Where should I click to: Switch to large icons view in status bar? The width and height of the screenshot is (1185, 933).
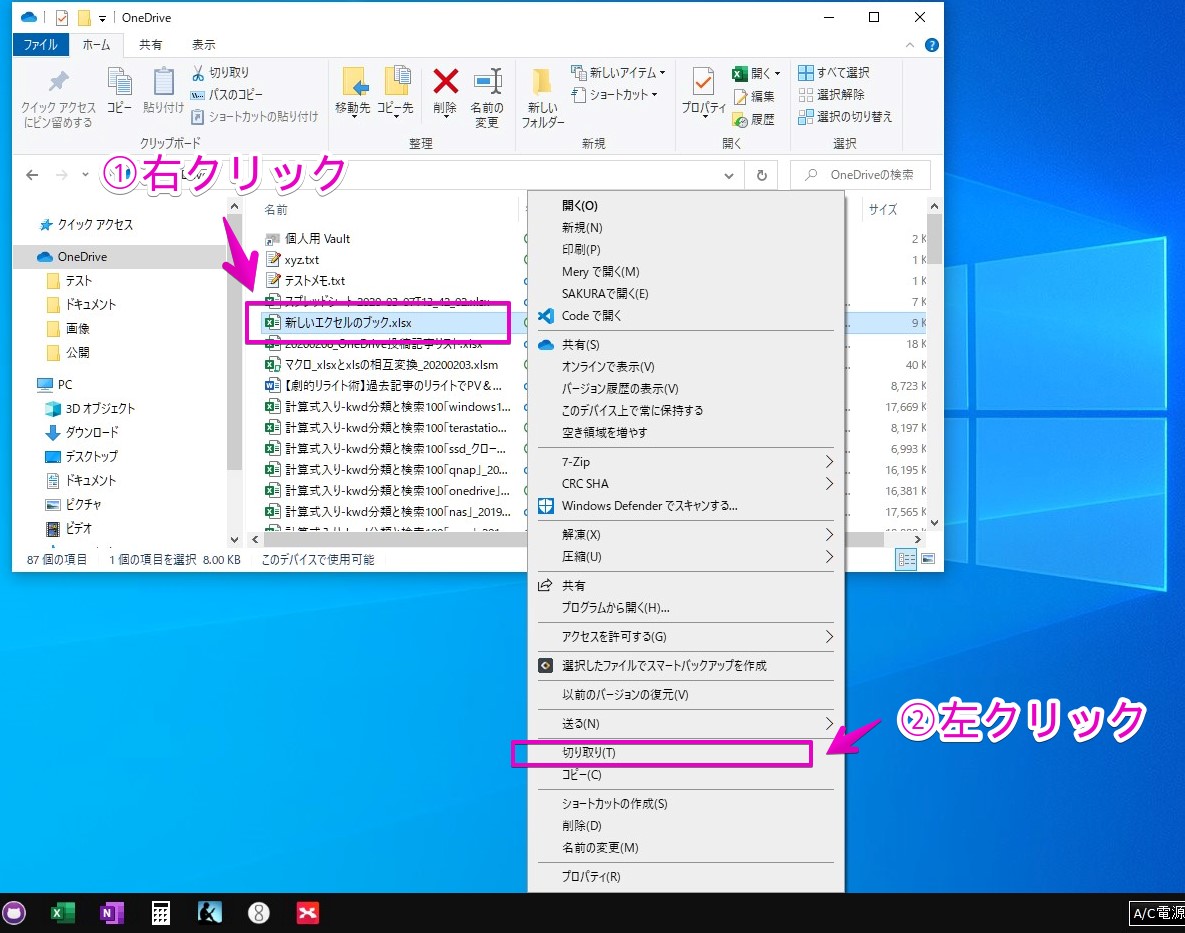(928, 559)
